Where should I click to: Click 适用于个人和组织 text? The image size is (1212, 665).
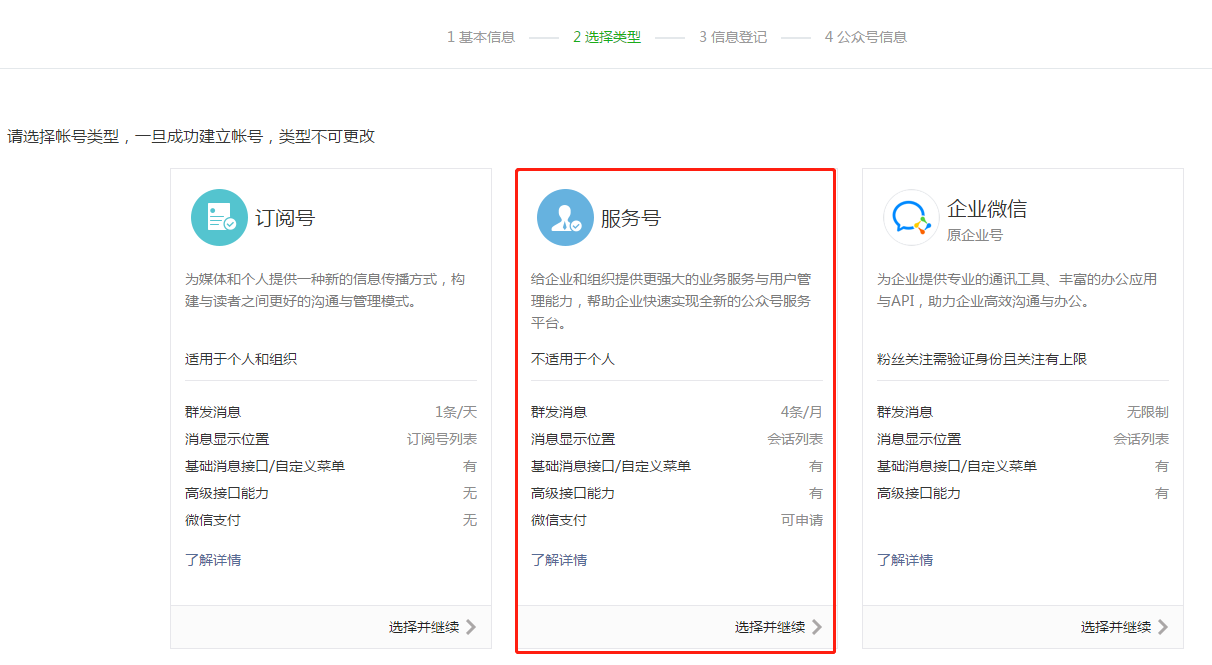(241, 359)
